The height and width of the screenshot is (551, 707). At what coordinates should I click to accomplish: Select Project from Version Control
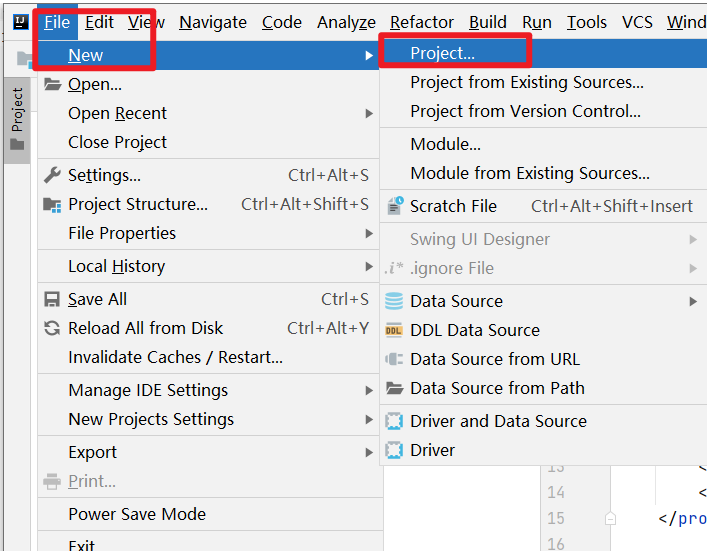click(525, 111)
